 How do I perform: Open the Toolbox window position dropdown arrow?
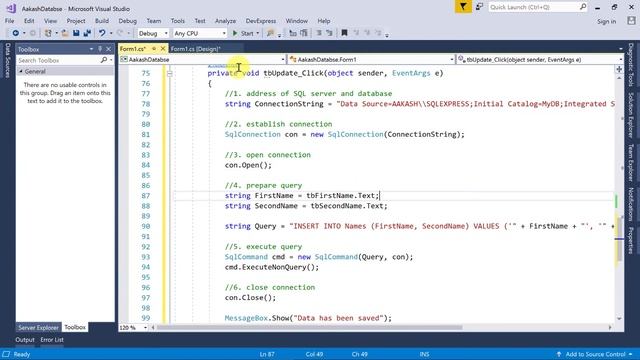91,49
